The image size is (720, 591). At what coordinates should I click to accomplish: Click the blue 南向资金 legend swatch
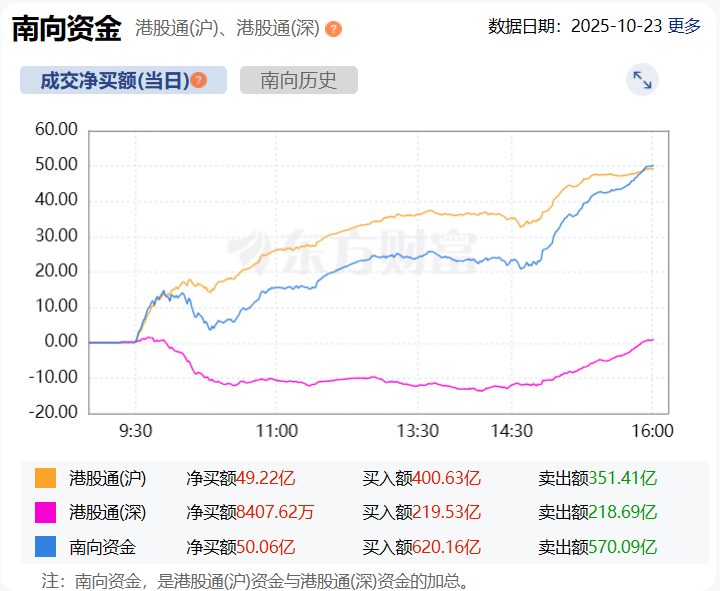coord(46,547)
